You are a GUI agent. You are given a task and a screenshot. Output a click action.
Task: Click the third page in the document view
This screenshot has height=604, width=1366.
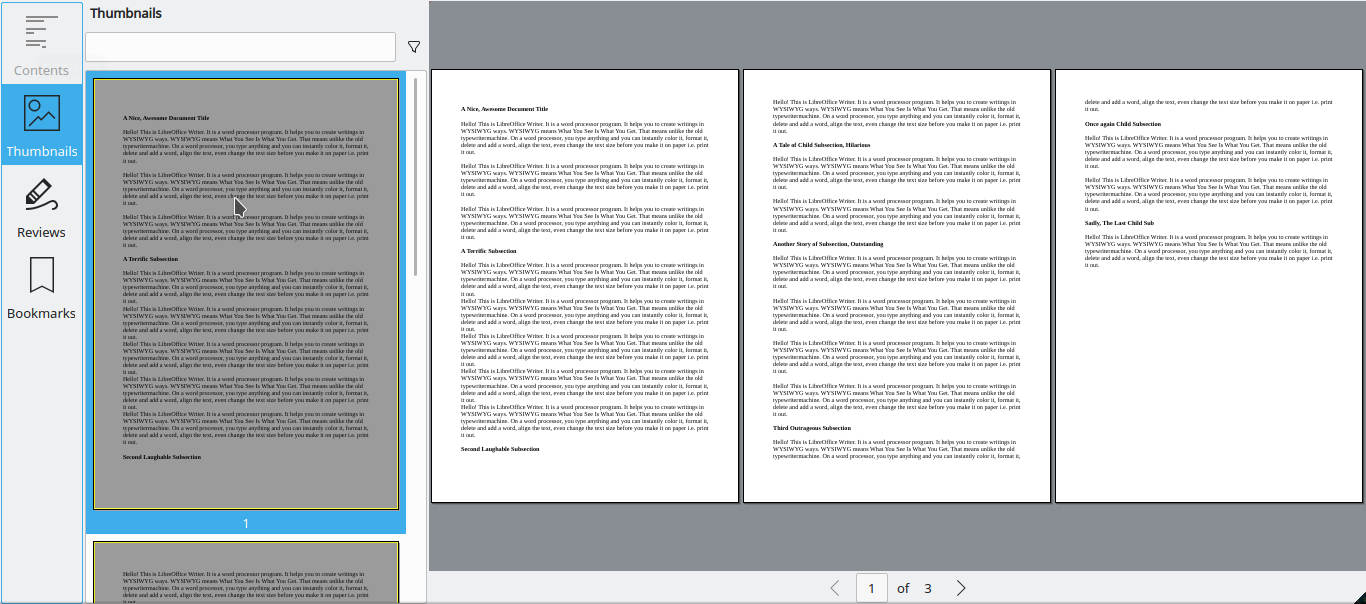tap(1208, 285)
